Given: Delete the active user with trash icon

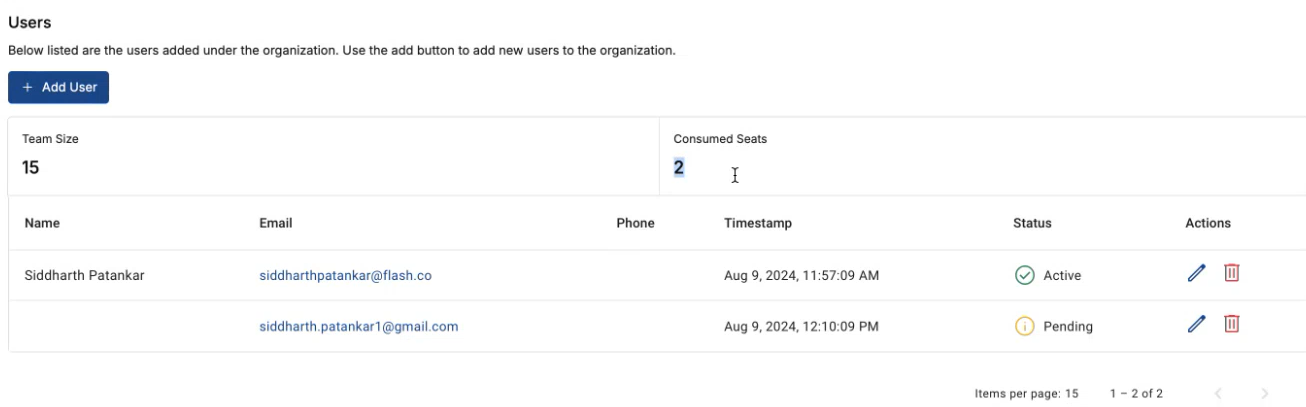Looking at the screenshot, I should point(1232,273).
